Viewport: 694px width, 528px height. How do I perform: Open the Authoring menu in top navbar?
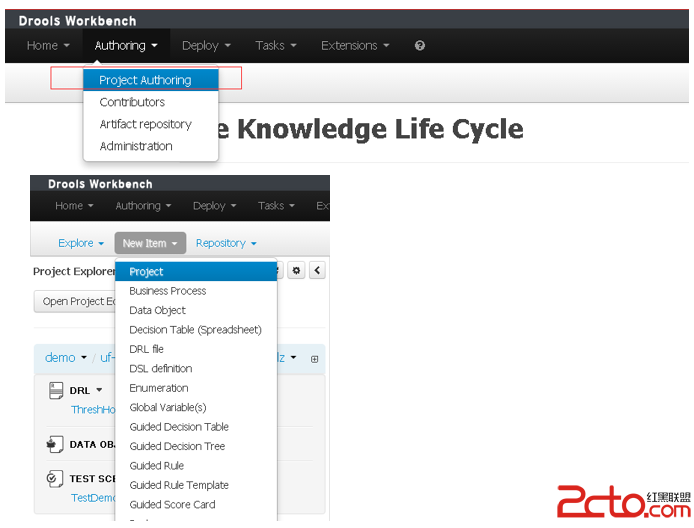point(126,46)
